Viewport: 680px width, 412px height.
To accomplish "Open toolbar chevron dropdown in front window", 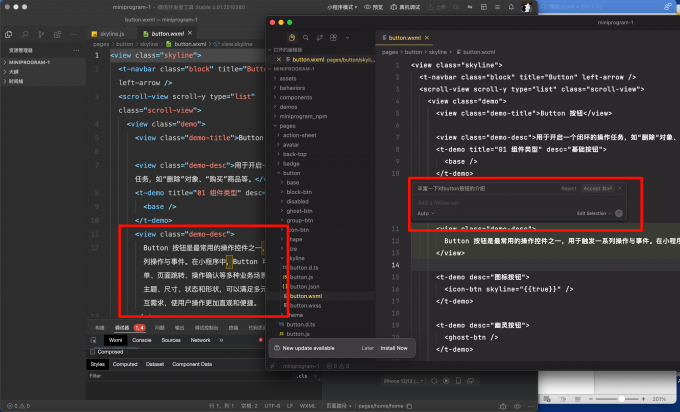I will [x=347, y=38].
